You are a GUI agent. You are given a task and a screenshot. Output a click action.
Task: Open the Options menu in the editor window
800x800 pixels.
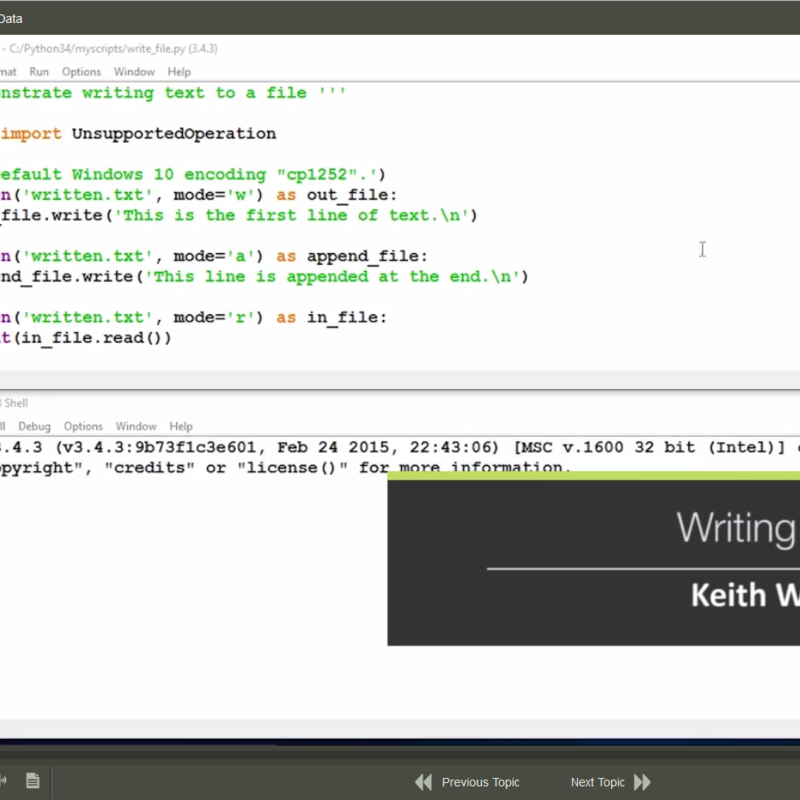tap(82, 72)
